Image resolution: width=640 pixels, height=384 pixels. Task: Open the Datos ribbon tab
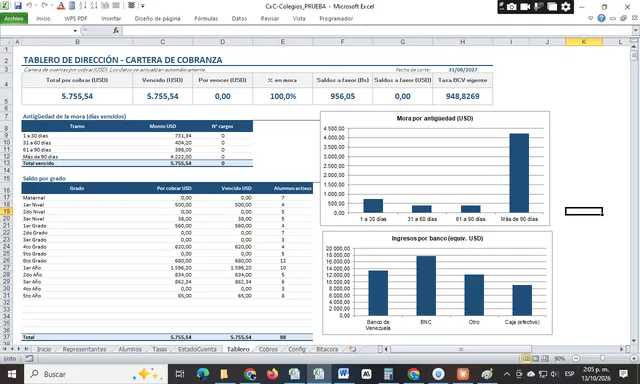pos(239,18)
